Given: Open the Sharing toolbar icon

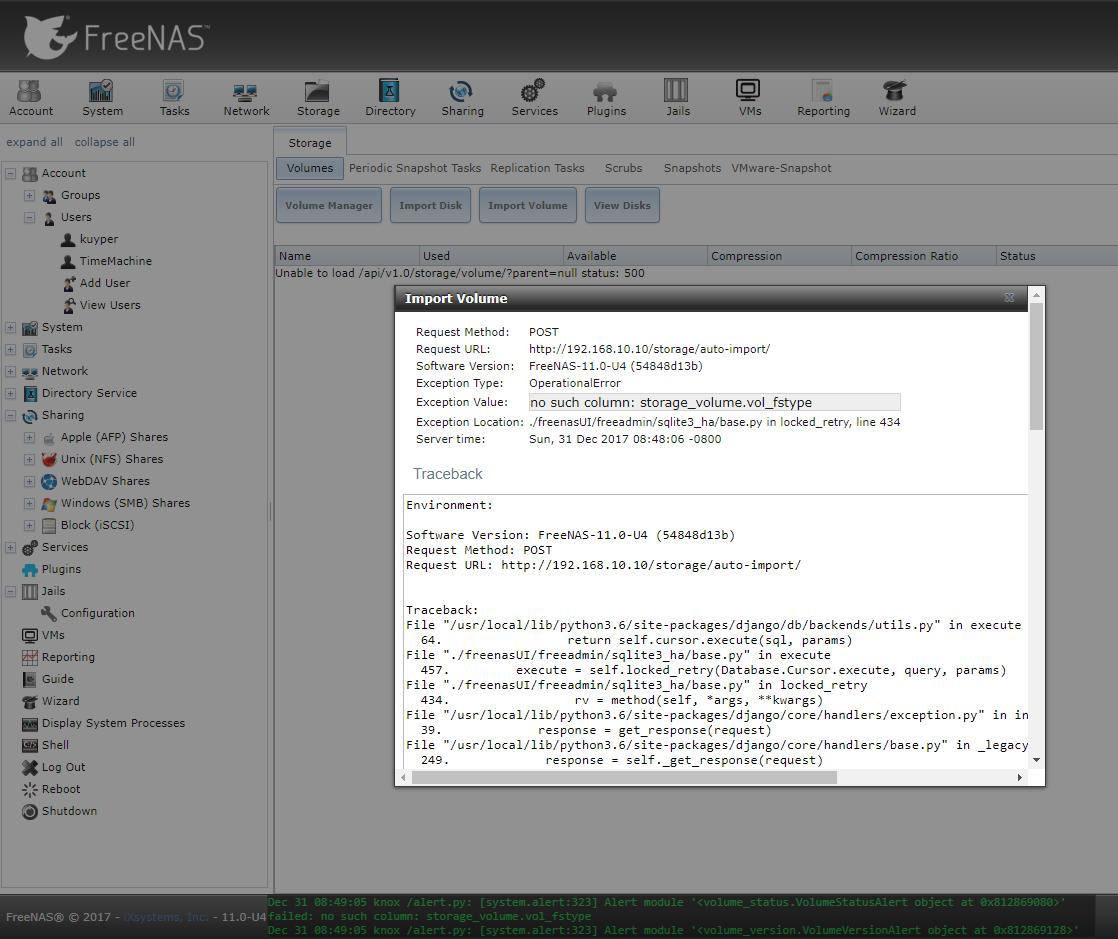Looking at the screenshot, I should [462, 98].
